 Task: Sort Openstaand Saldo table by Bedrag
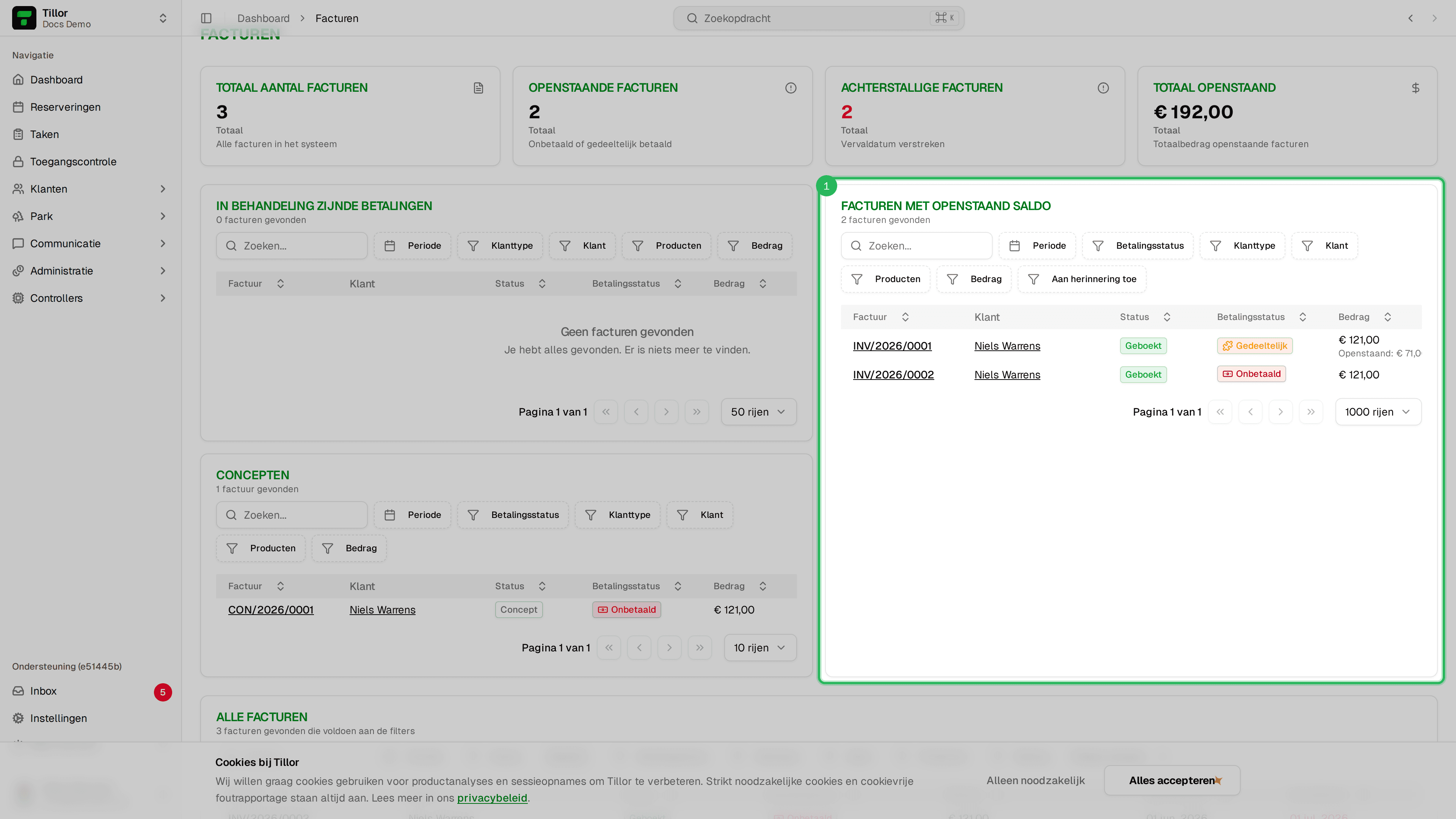(x=1365, y=317)
